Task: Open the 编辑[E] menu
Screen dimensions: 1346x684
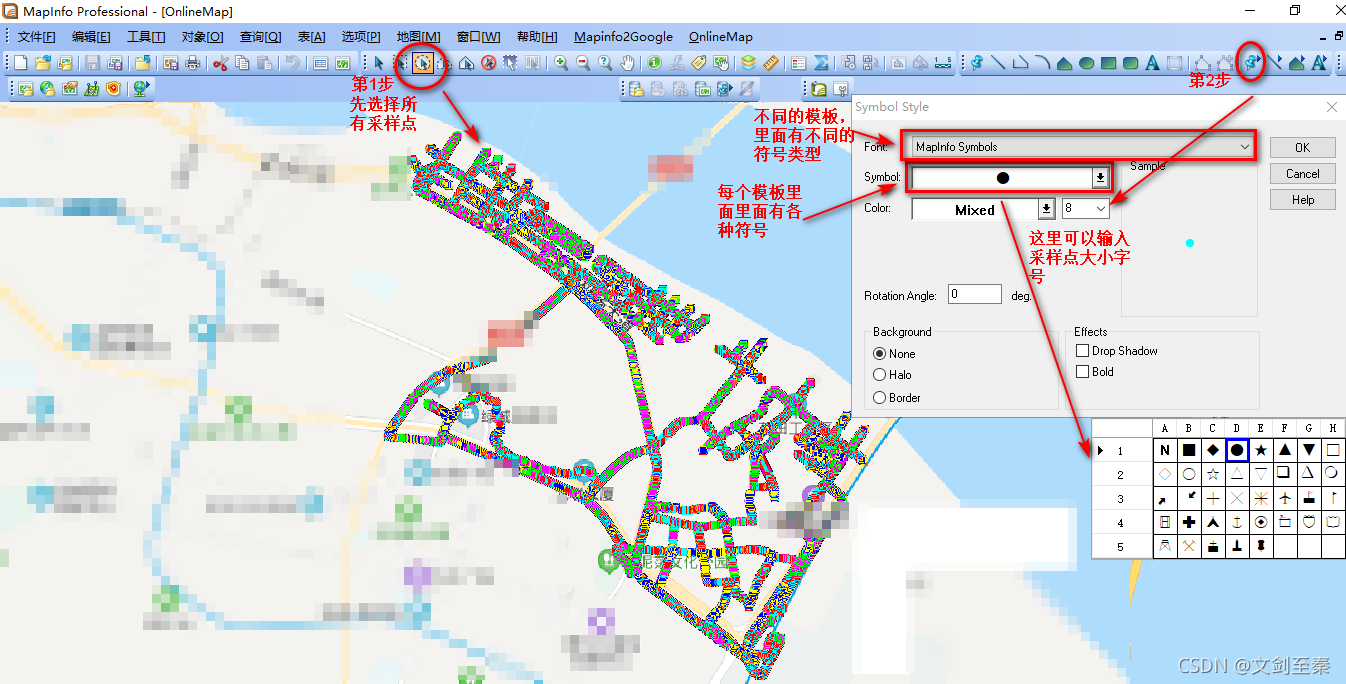Action: (91, 37)
